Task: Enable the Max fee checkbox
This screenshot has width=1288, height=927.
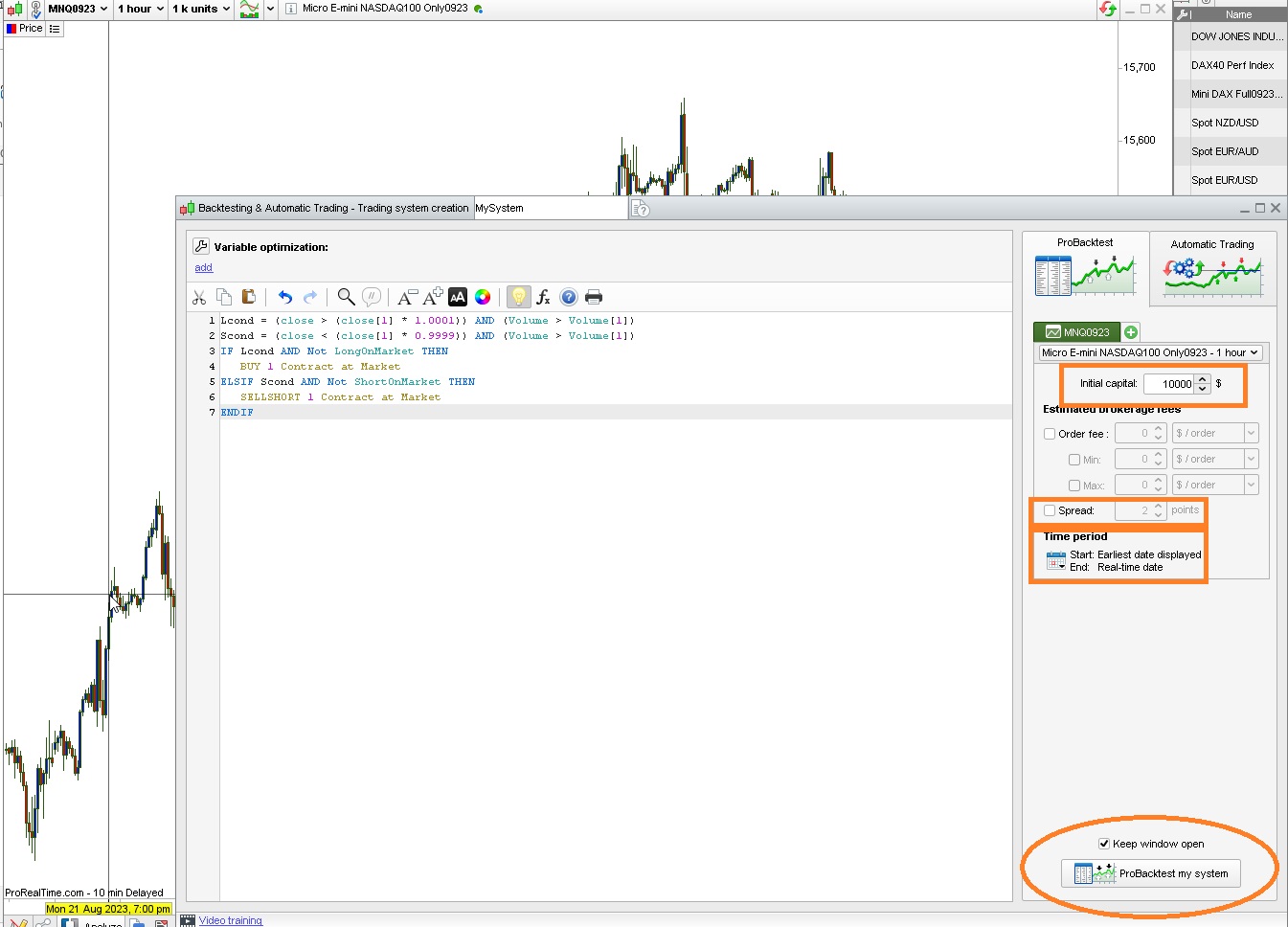Action: click(x=1074, y=486)
